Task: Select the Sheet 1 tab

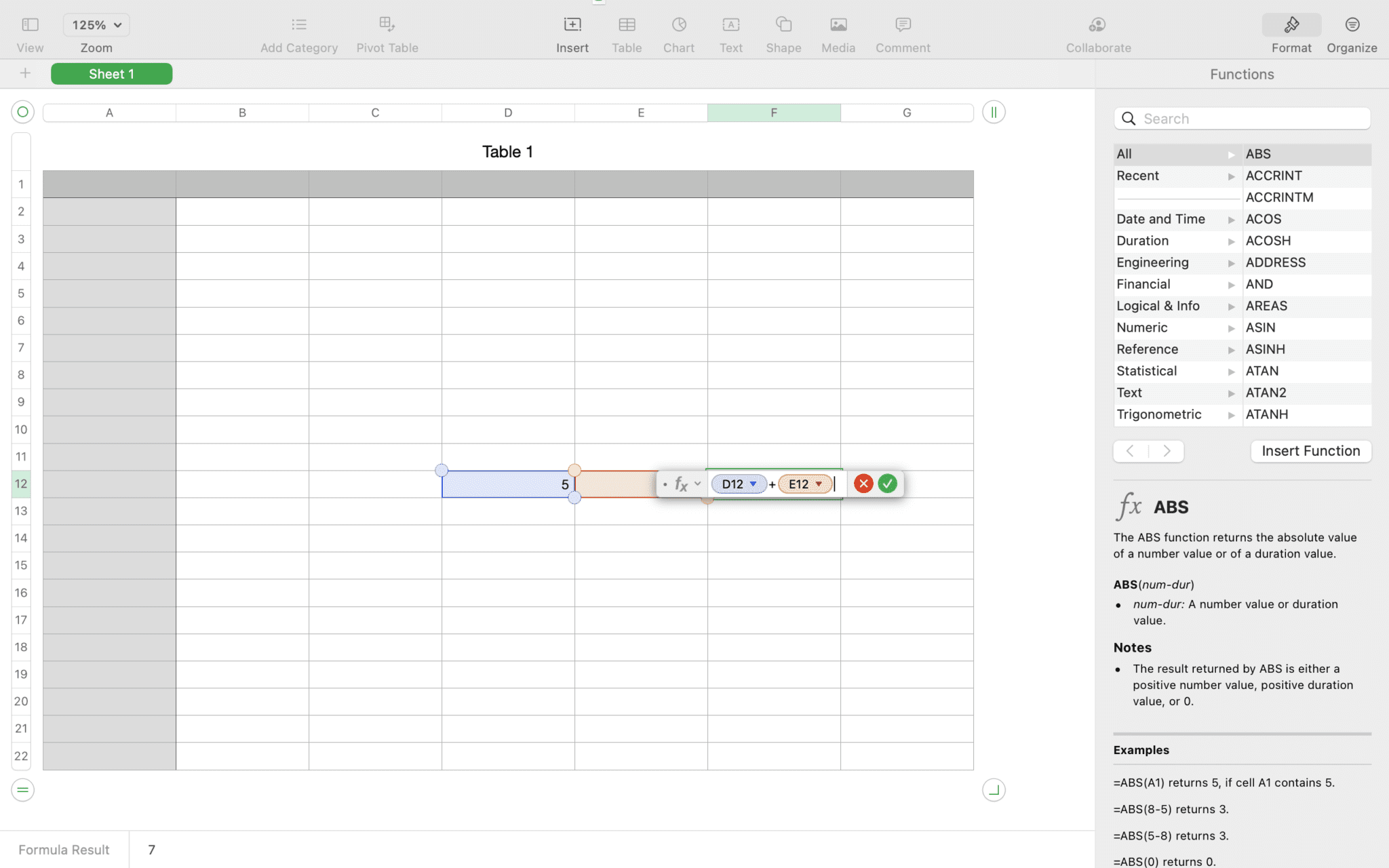Action: tap(111, 74)
